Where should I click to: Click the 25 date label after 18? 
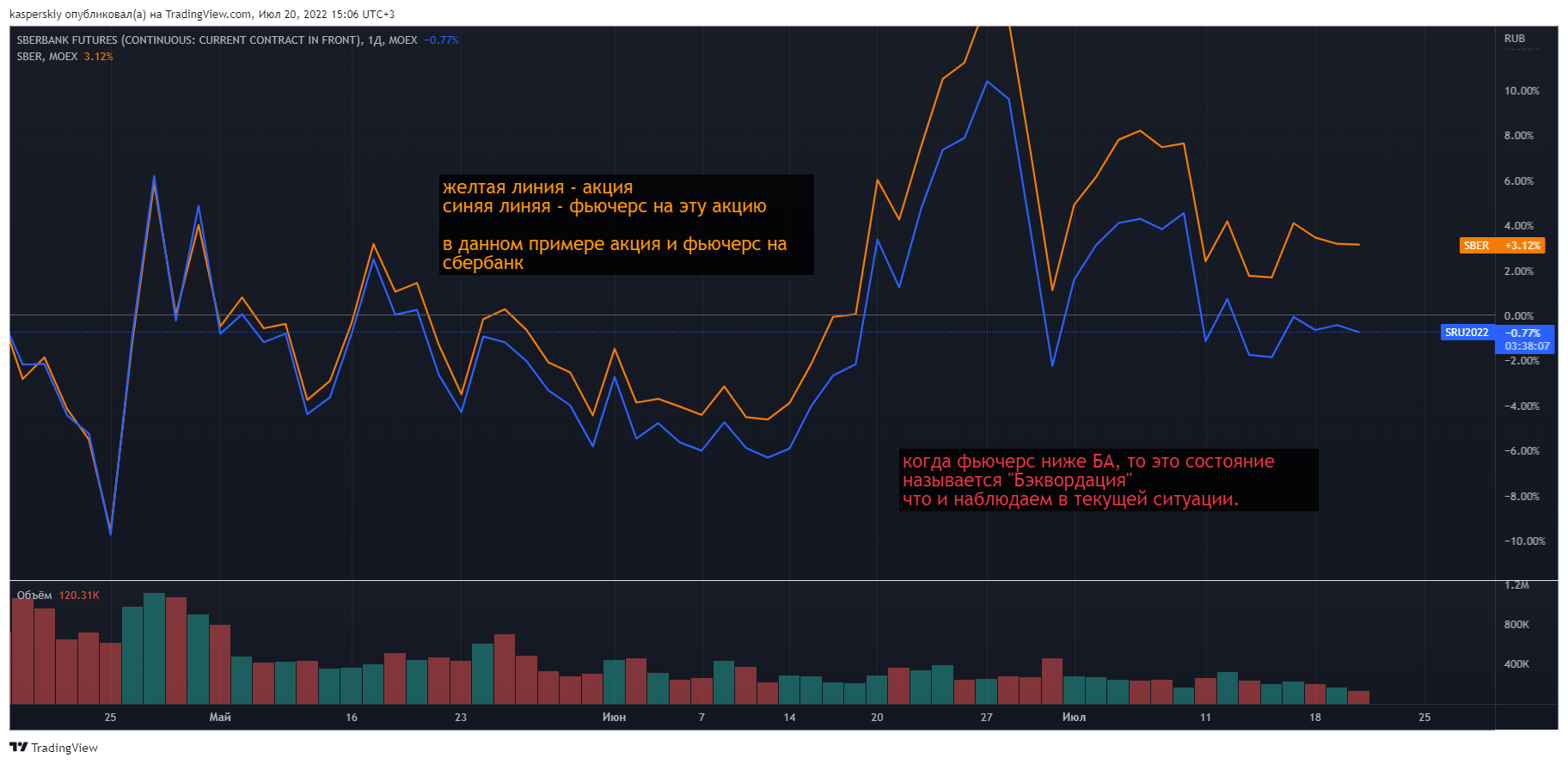(x=1424, y=718)
